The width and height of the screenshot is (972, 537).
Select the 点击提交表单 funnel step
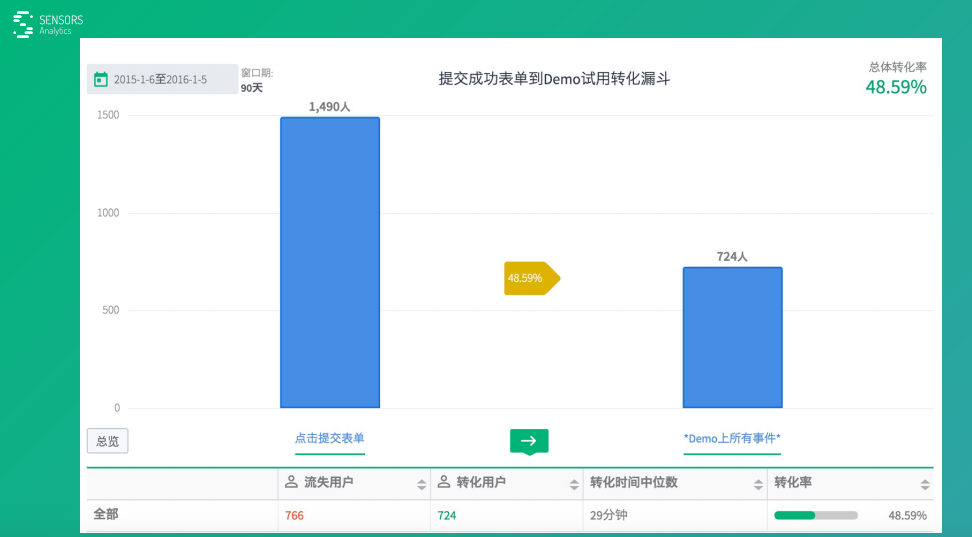tap(330, 438)
